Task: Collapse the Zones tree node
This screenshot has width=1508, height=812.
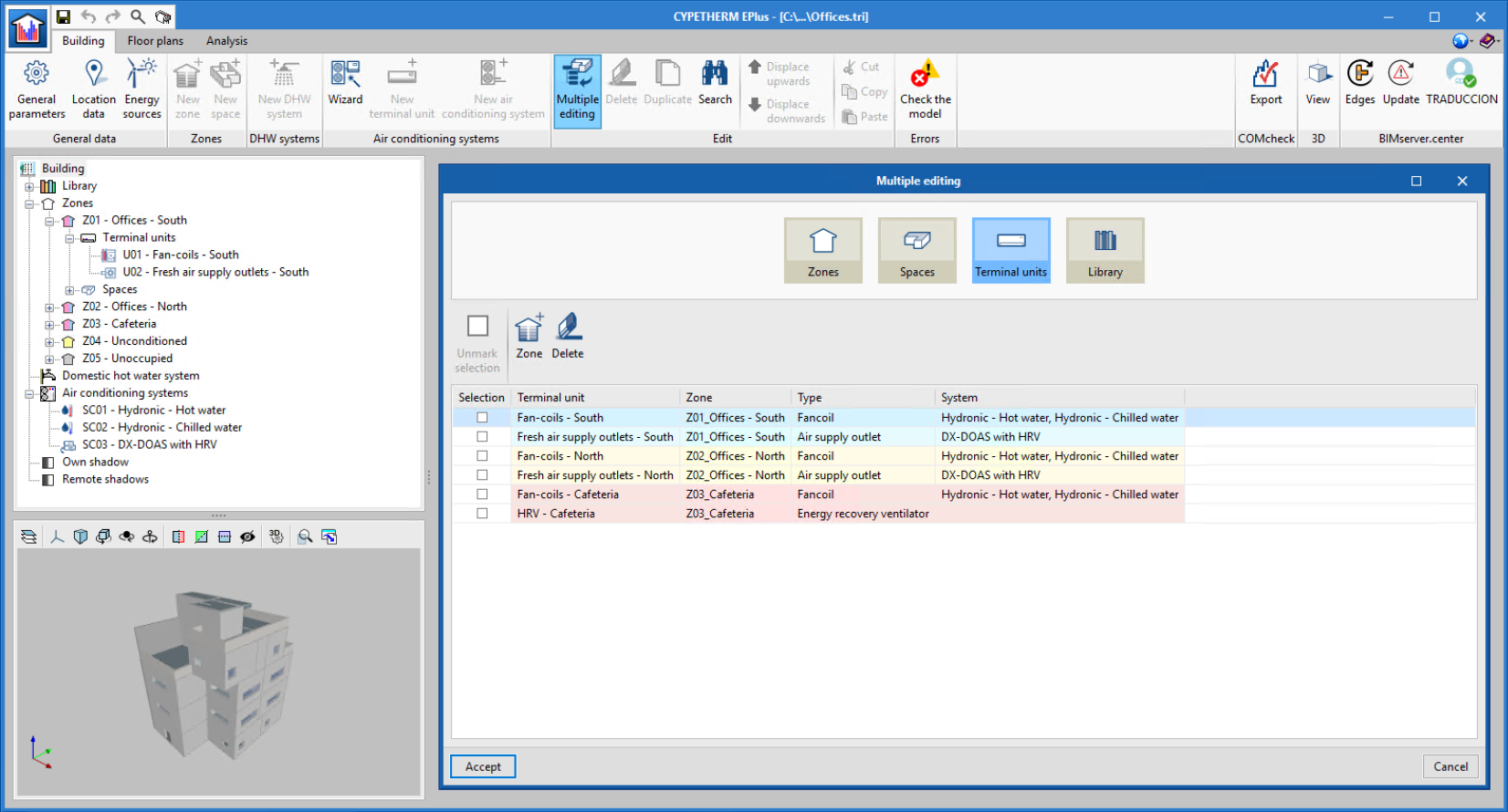Action: pos(29,203)
